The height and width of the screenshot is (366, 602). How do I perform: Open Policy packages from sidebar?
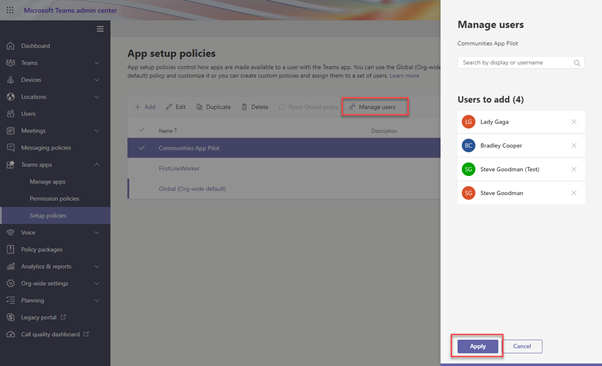(x=41, y=249)
